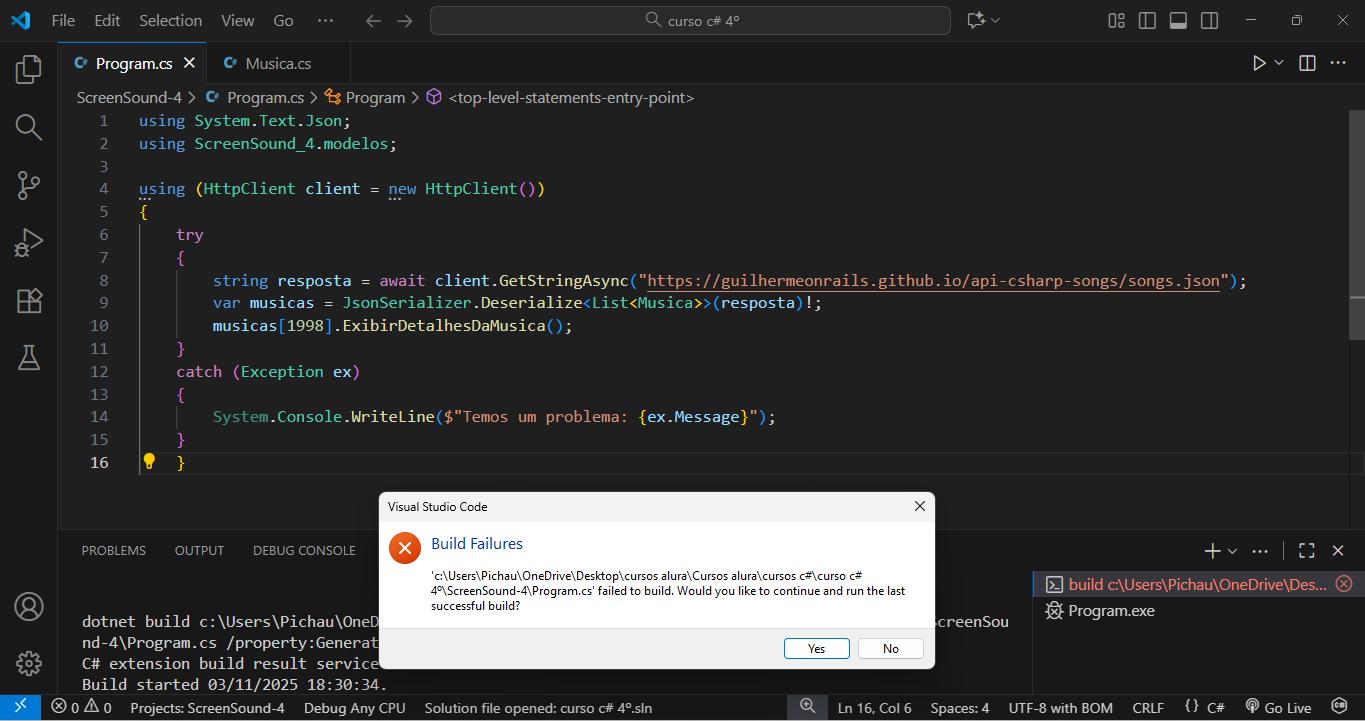This screenshot has width=1365, height=721.
Task: Click the command center search box
Action: point(690,20)
